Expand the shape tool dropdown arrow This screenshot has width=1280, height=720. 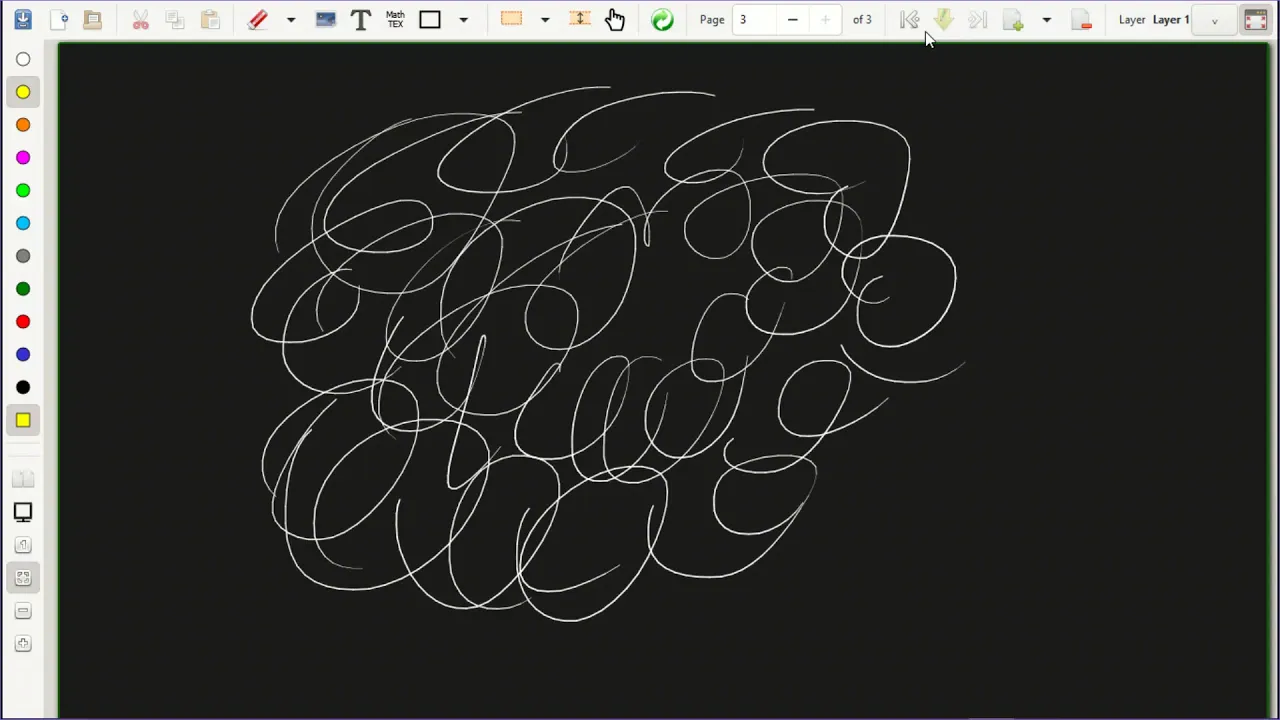click(x=463, y=19)
